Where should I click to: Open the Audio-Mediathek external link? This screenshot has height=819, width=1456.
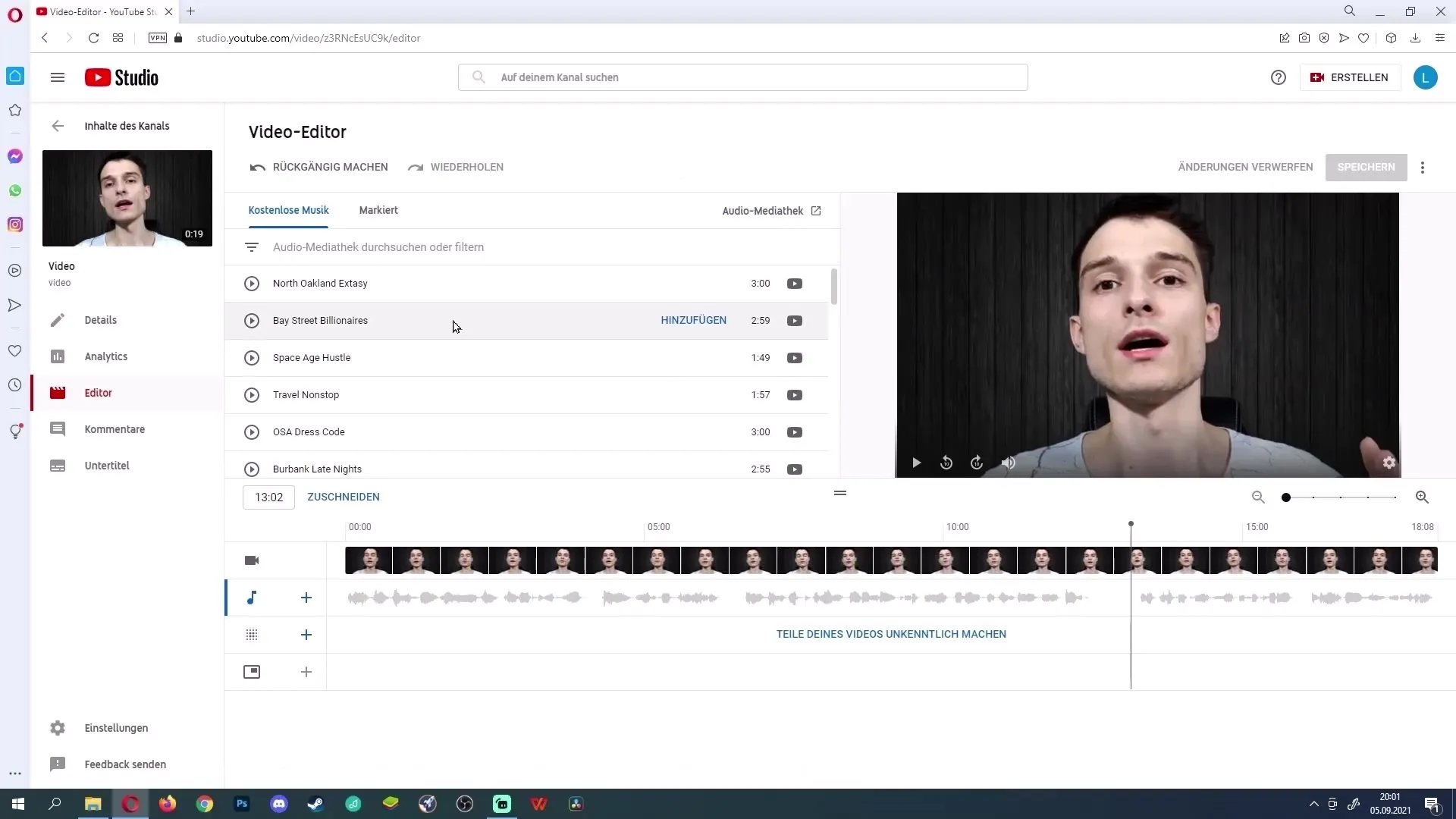point(771,211)
